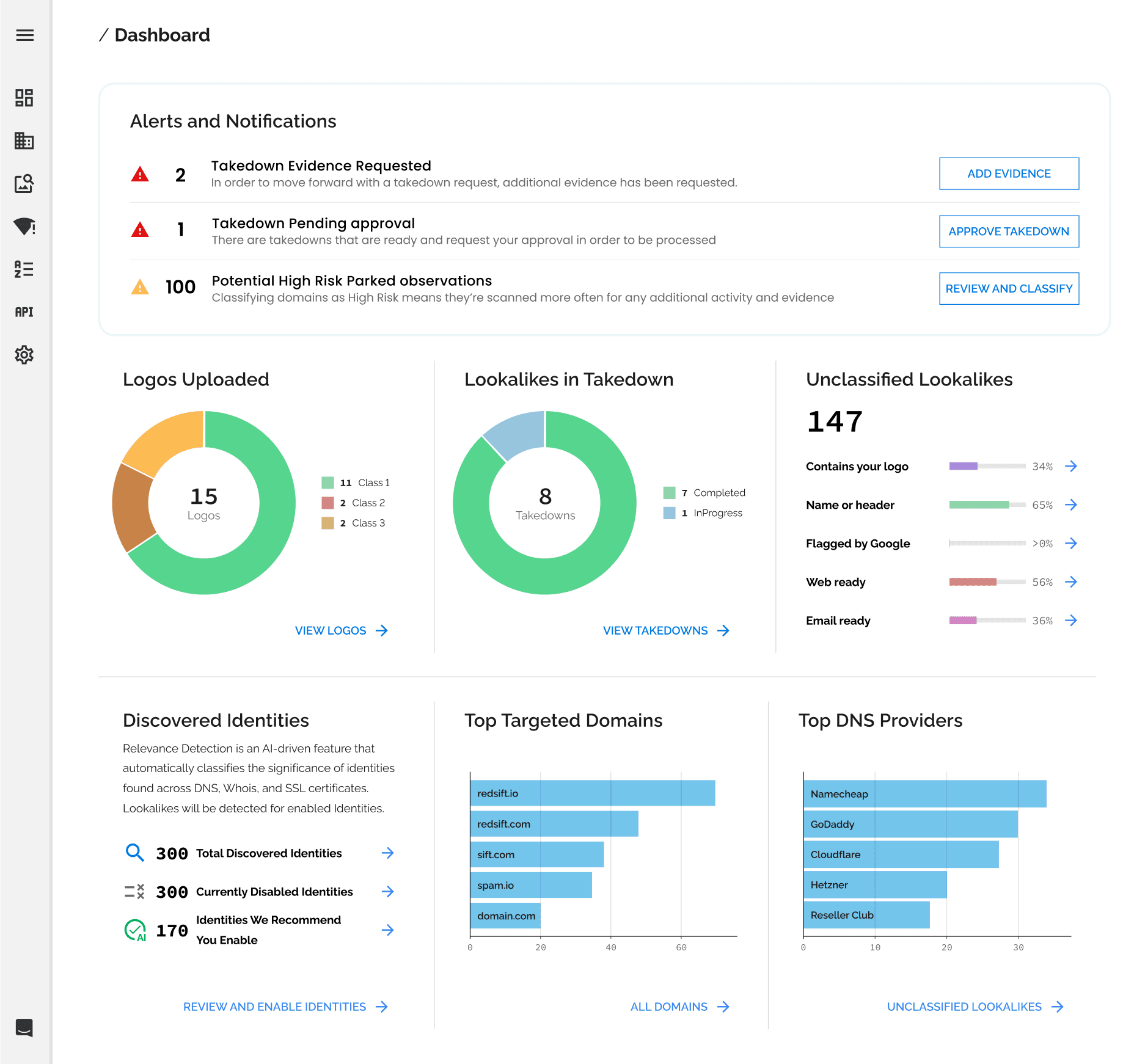Open the support chat bubble
The width and height of the screenshot is (1145, 1064).
tap(24, 1028)
